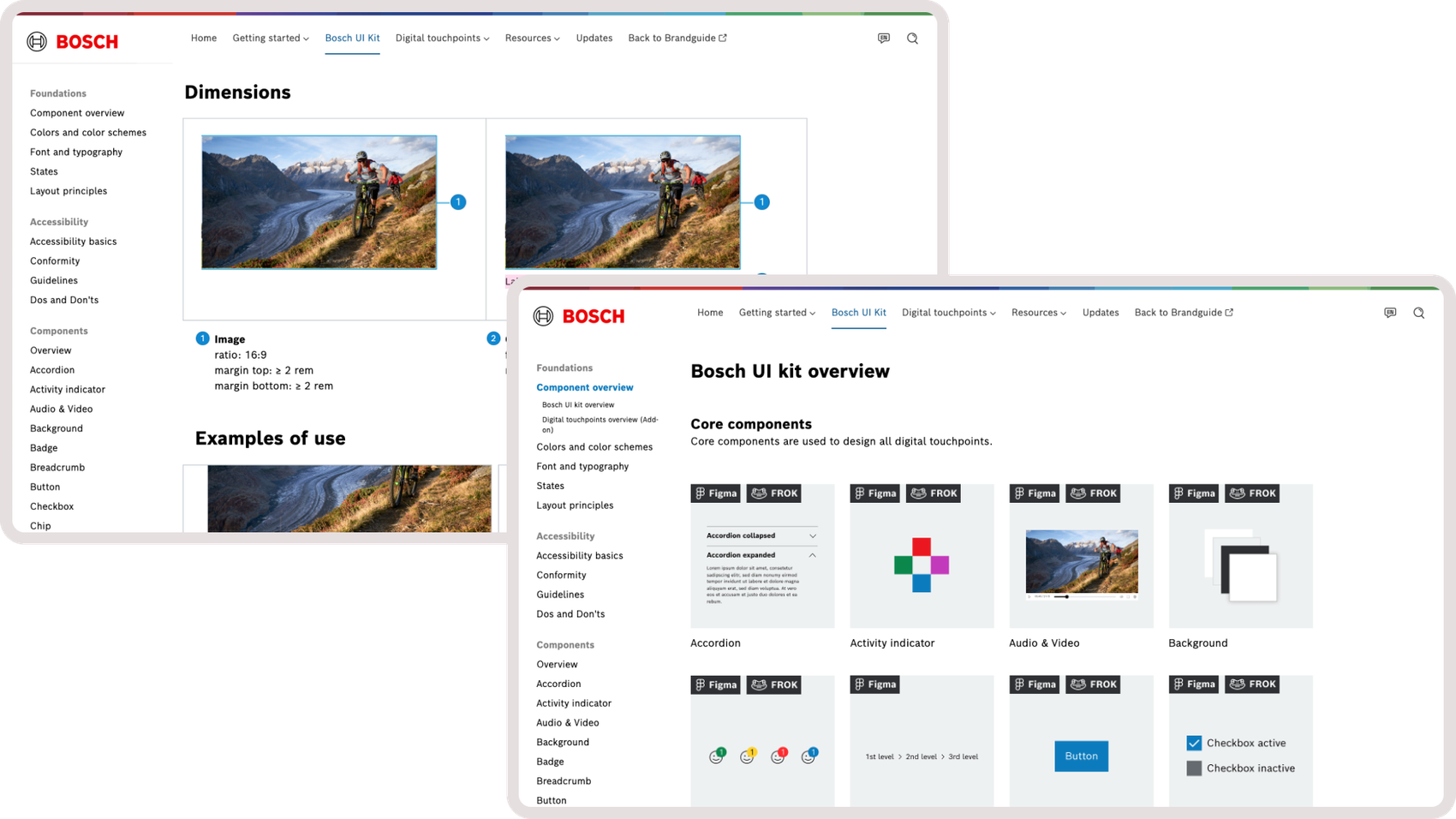Open Checkbox in back window sidebar
The height and width of the screenshot is (819, 1456).
(52, 507)
